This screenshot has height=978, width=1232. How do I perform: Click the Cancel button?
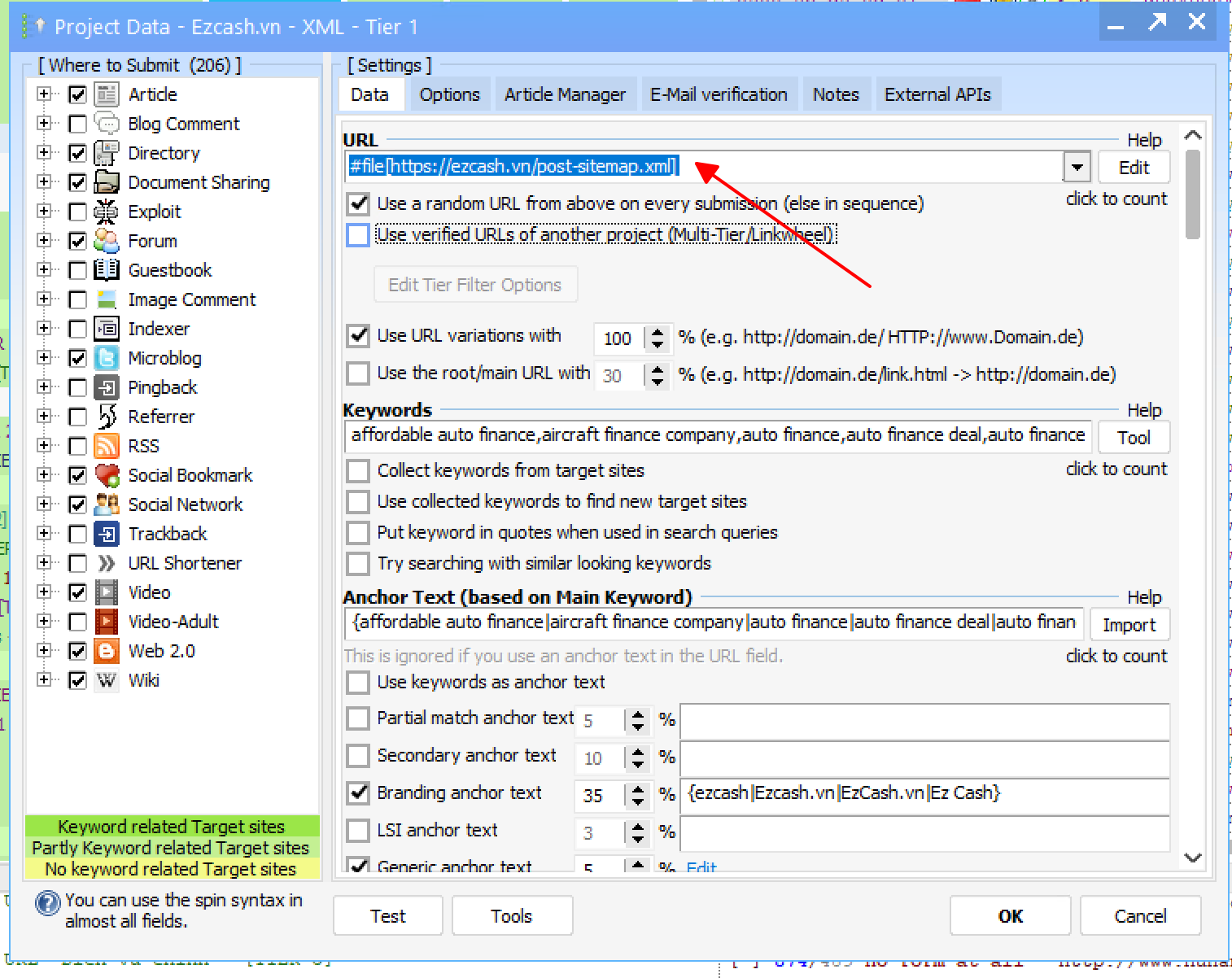click(1141, 916)
